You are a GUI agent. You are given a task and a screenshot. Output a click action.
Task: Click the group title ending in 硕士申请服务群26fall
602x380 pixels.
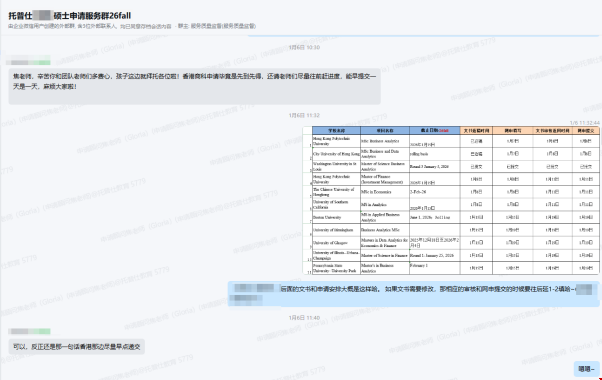(x=69, y=16)
